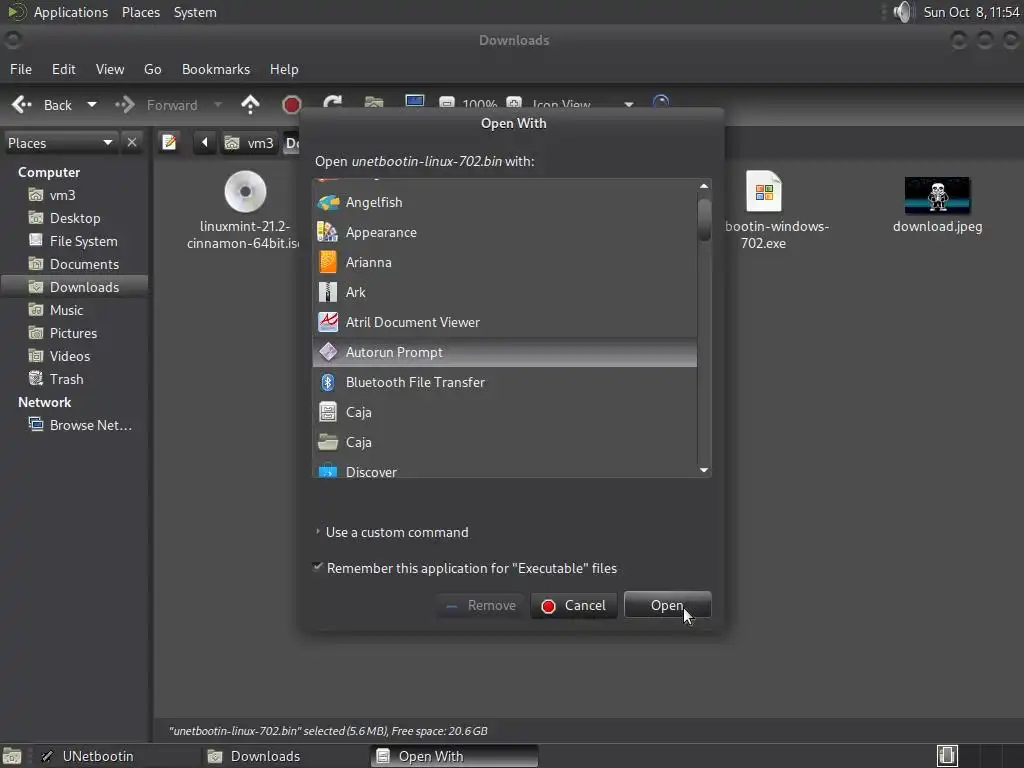1024x768 pixels.
Task: Click the date and time clock
Action: 971,12
